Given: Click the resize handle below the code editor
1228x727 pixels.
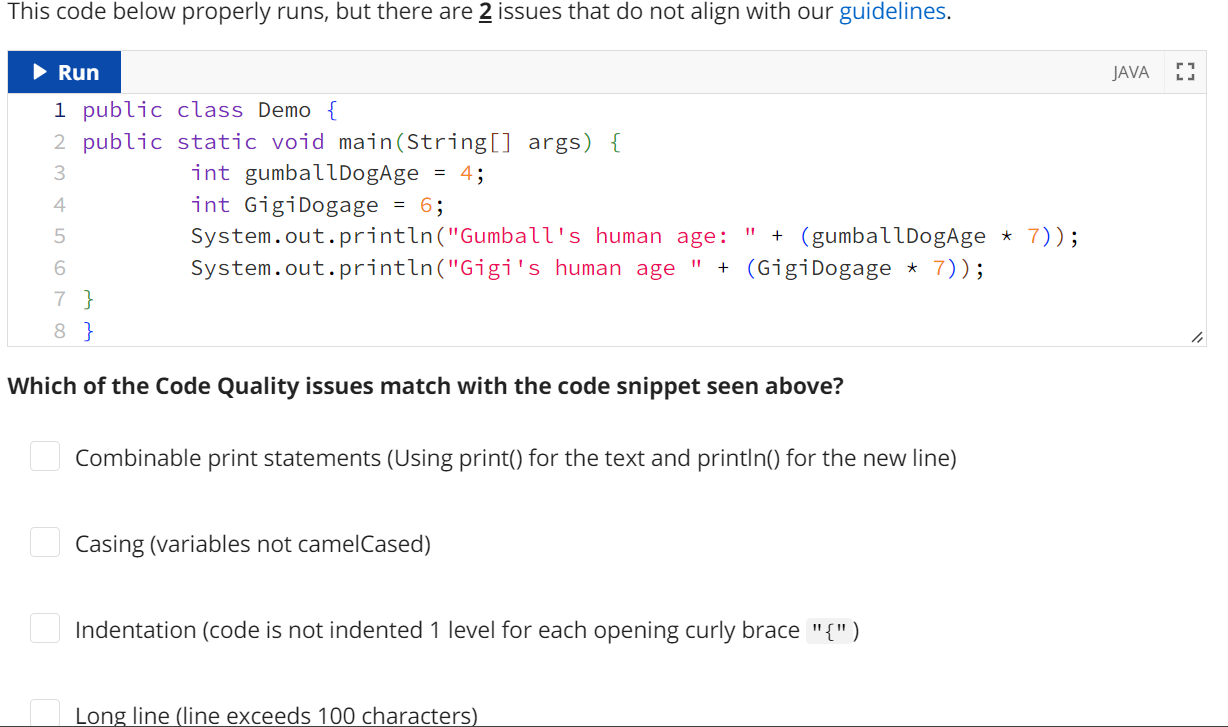Looking at the screenshot, I should 1197,338.
